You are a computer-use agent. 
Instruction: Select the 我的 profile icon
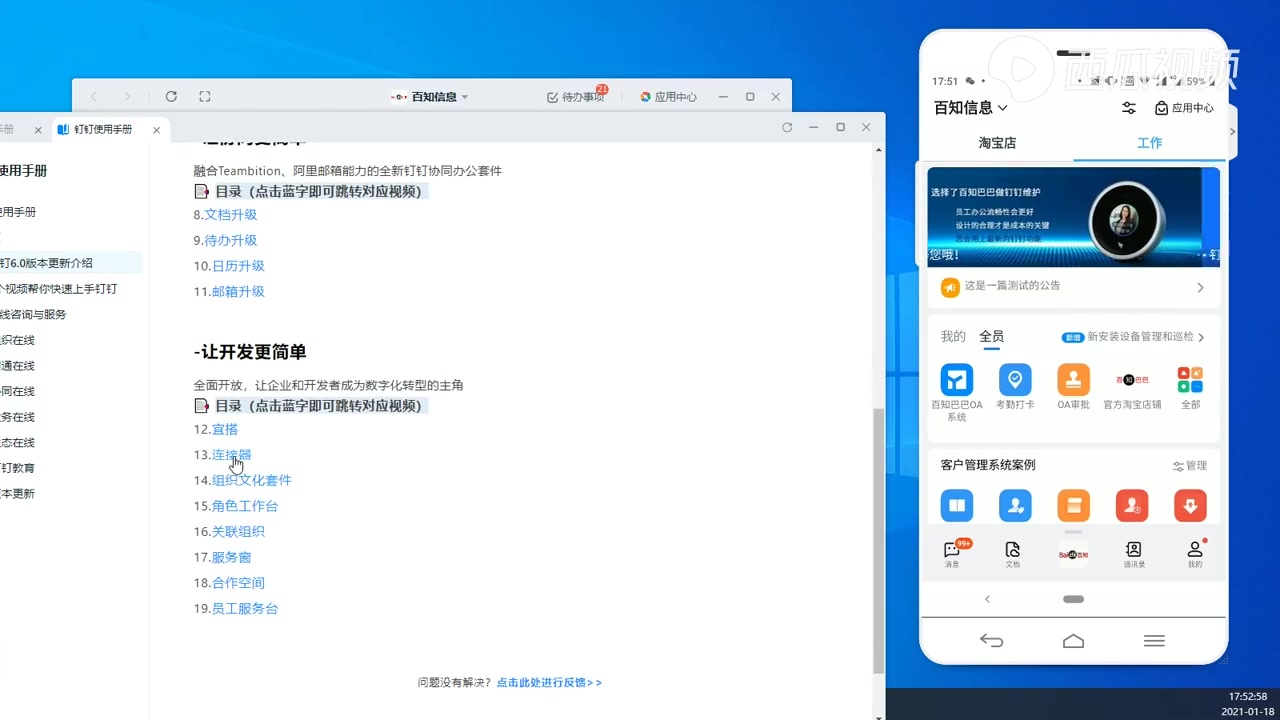(x=1194, y=551)
